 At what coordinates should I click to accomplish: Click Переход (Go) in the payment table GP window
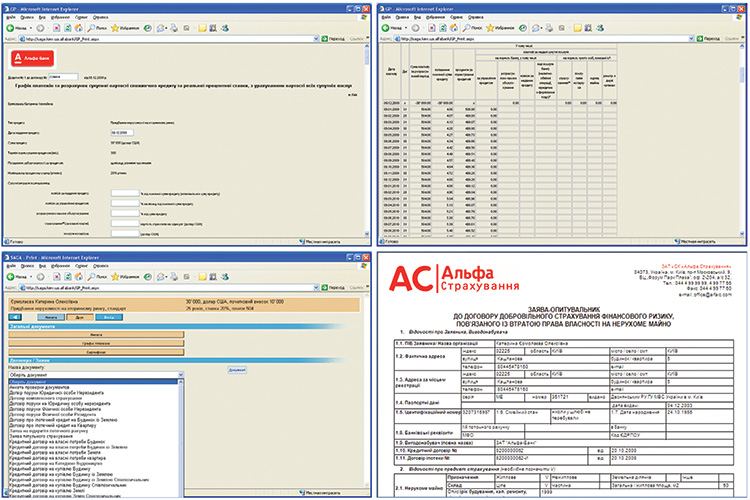(x=708, y=39)
